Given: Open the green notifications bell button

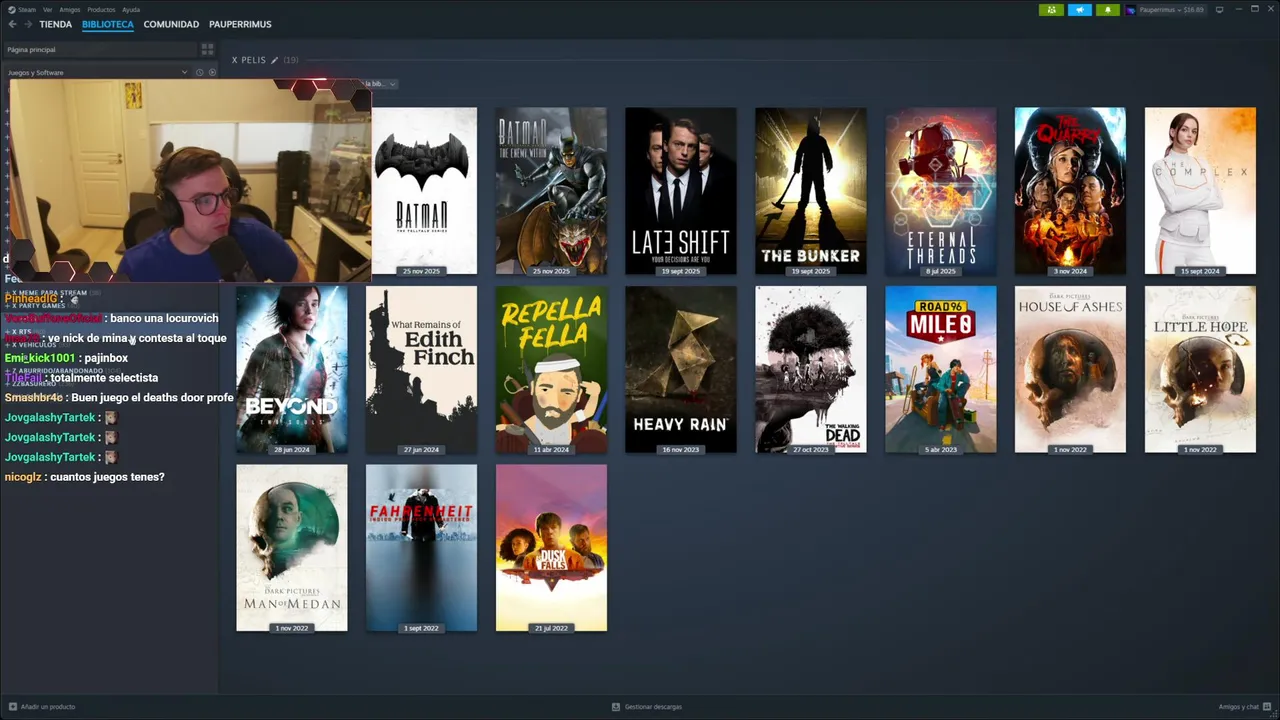Looking at the screenshot, I should [1108, 10].
